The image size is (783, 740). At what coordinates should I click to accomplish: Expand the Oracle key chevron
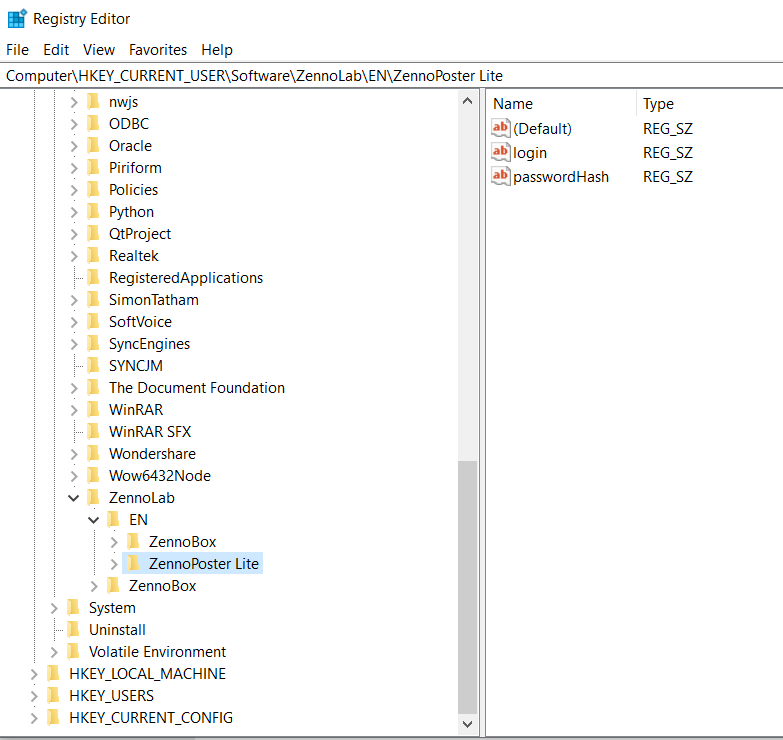(74, 146)
